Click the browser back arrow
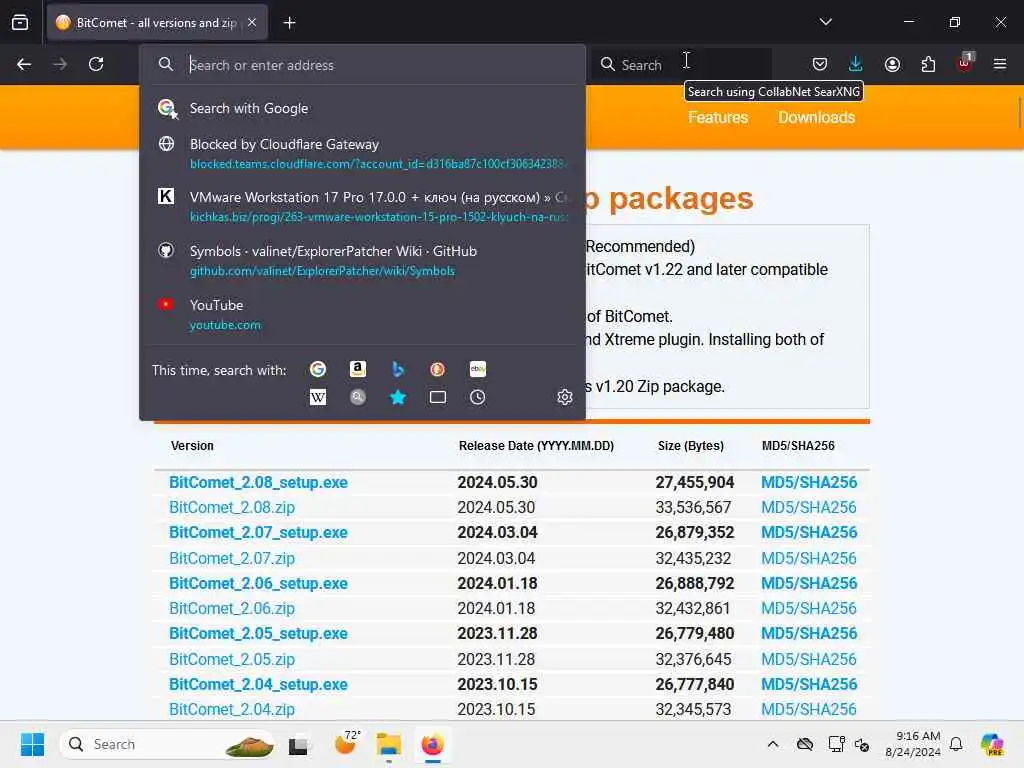Viewport: 1024px width, 768px height. pyautogui.click(x=24, y=64)
